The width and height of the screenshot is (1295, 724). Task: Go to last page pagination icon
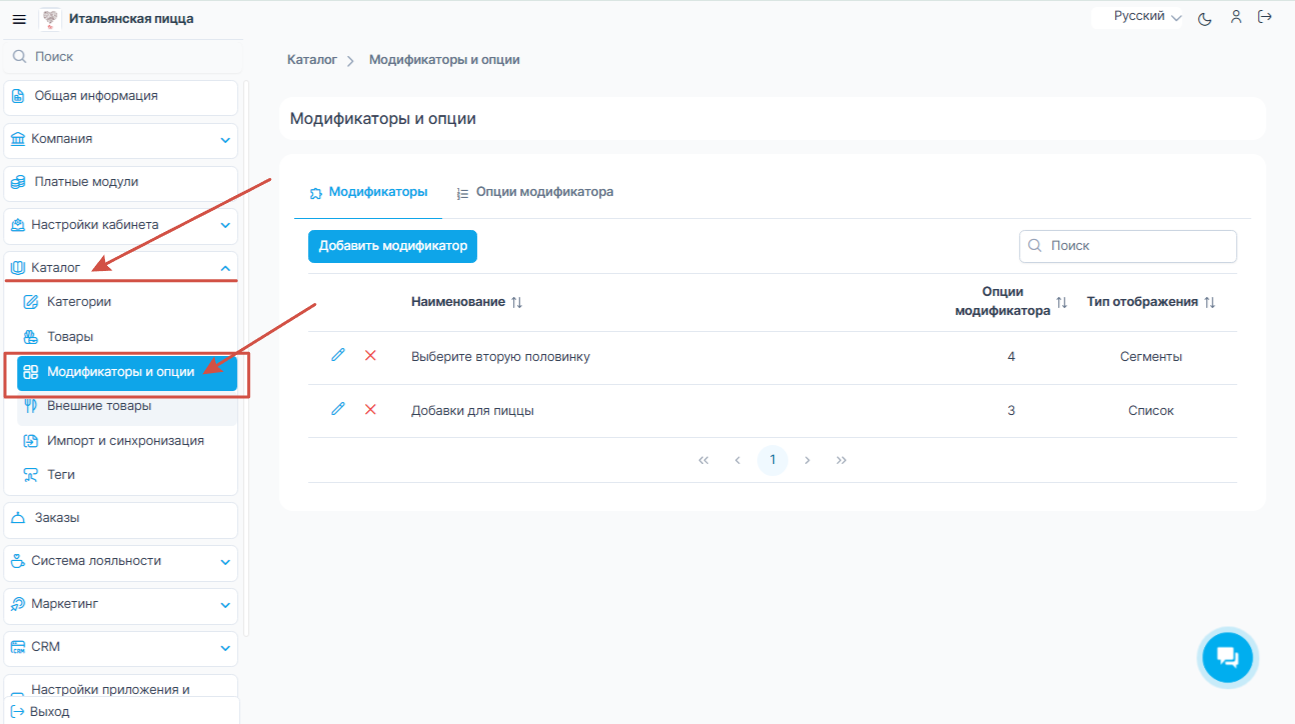[x=841, y=460]
